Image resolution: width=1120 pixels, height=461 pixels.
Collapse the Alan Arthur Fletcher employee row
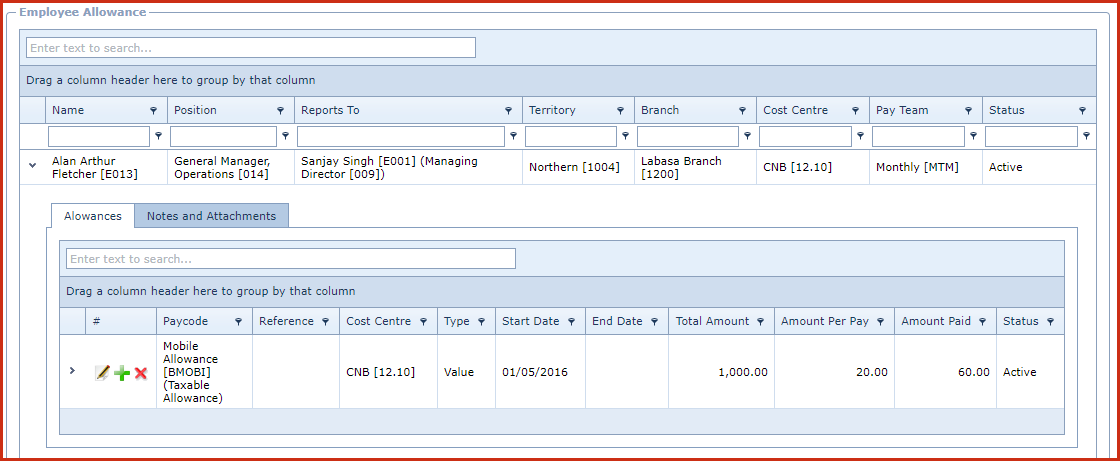pyautogui.click(x=32, y=167)
